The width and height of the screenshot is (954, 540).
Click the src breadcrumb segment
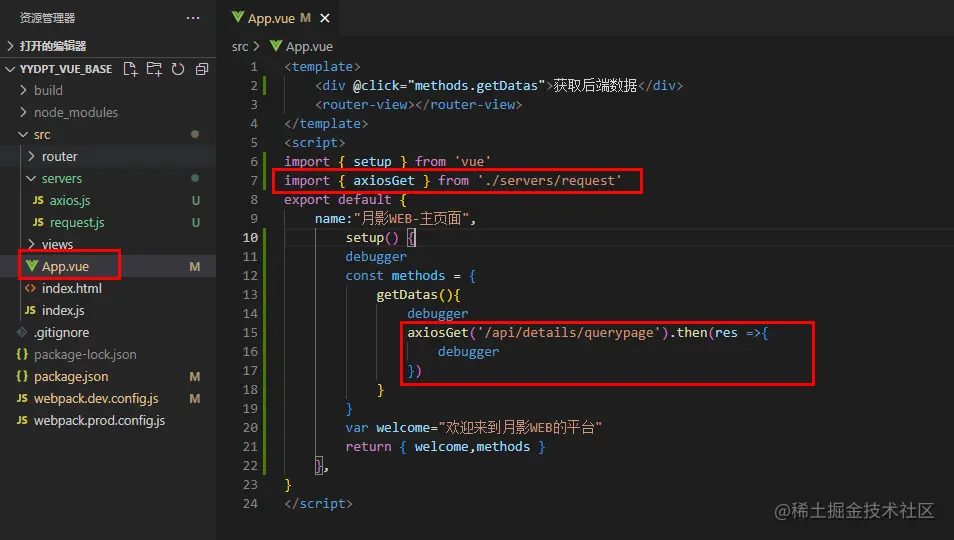[240, 46]
